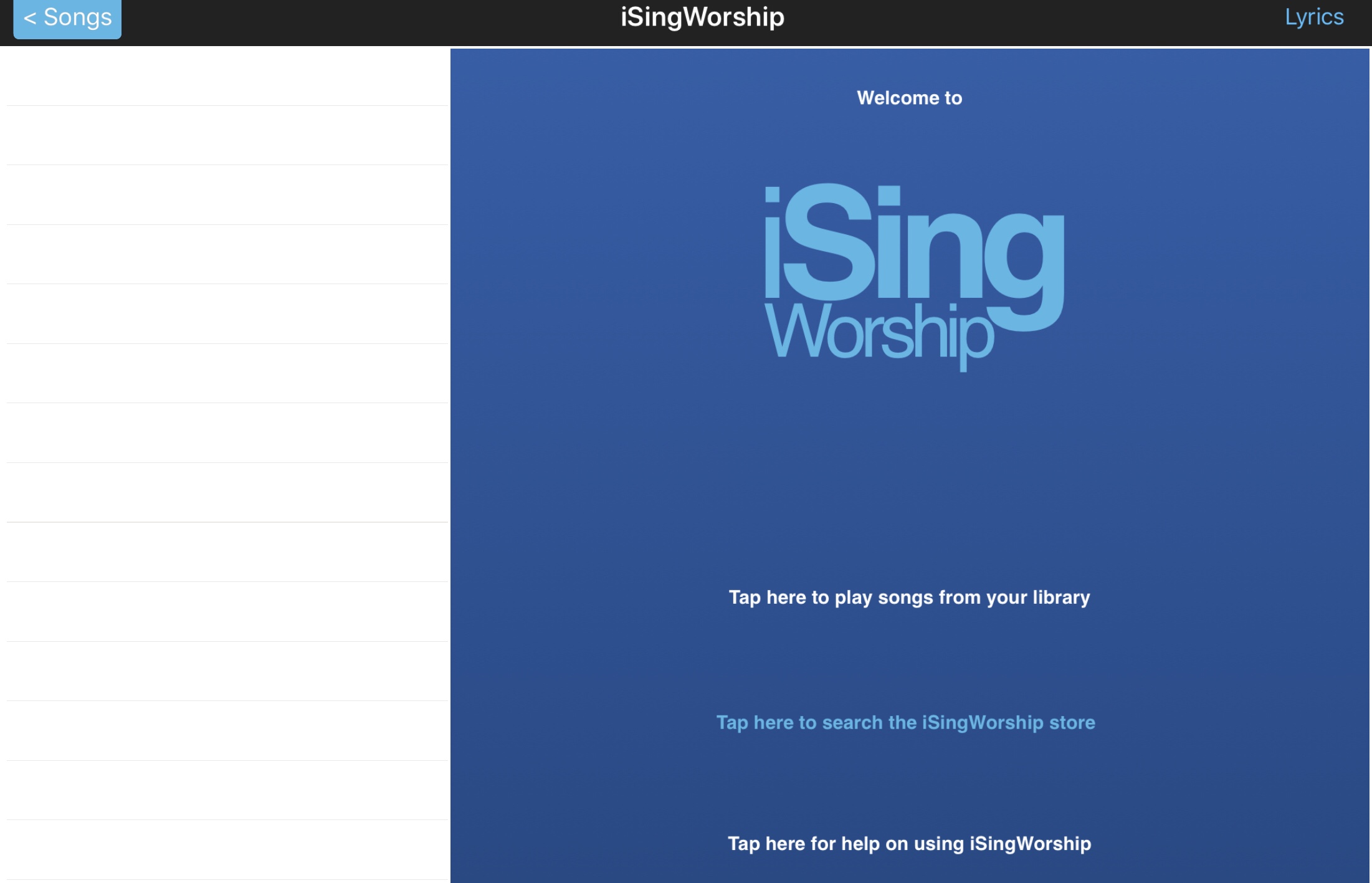Screen dimensions: 1372x883
Task: Click the 'Welcome to' heading text
Action: coord(909,98)
